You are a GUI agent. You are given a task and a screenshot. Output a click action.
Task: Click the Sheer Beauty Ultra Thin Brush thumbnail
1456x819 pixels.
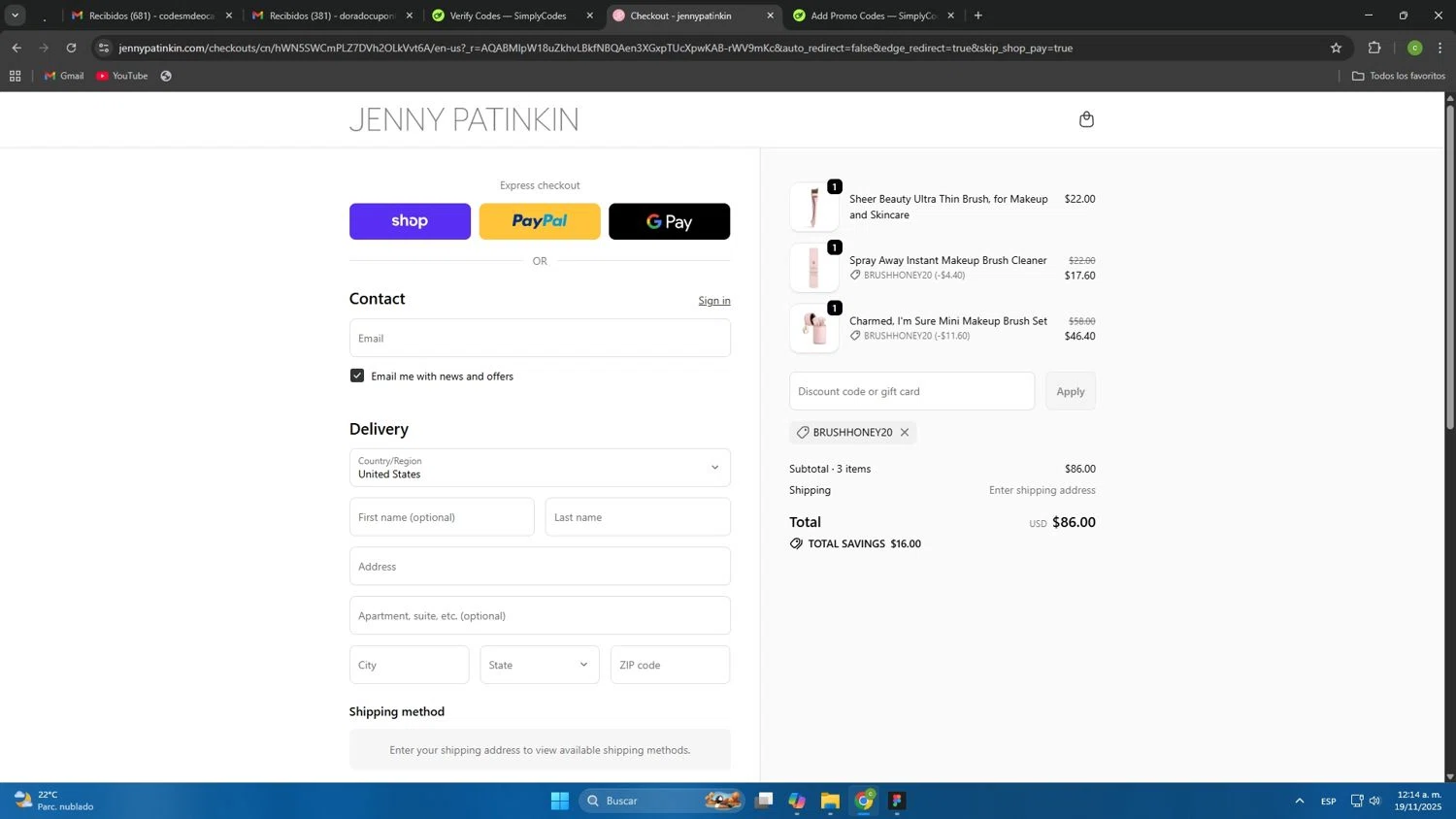click(814, 207)
